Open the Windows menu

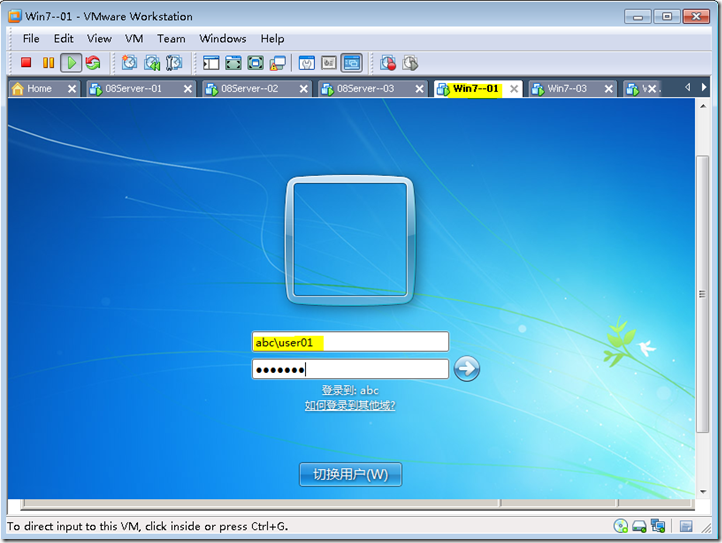click(x=223, y=38)
